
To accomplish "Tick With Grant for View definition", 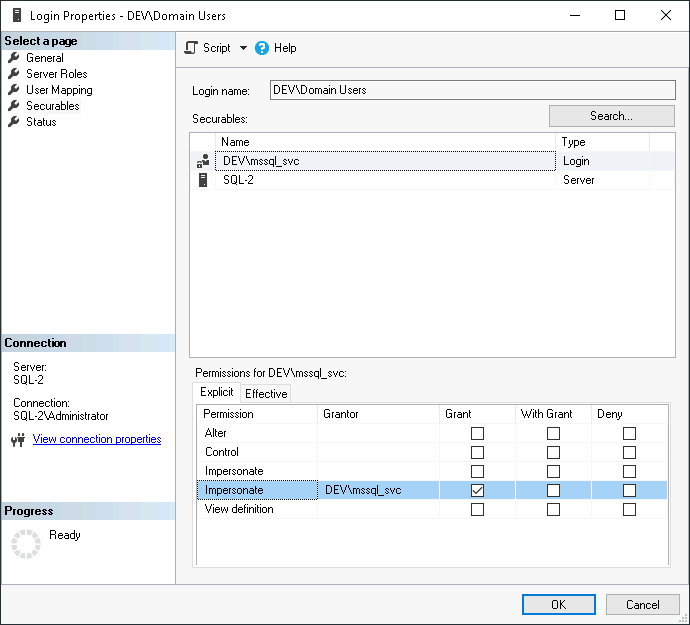I will [553, 509].
